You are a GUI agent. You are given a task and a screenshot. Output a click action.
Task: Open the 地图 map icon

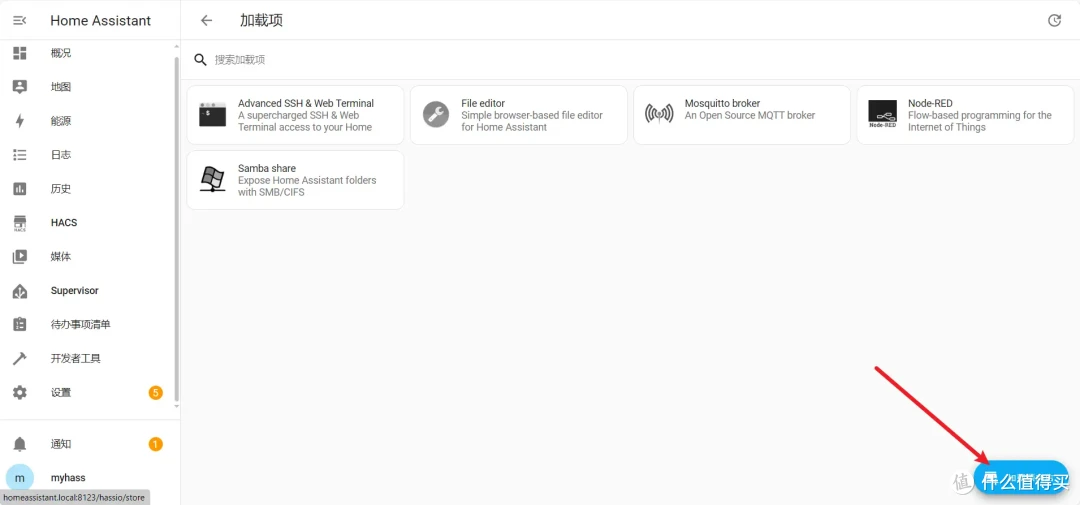click(x=19, y=87)
